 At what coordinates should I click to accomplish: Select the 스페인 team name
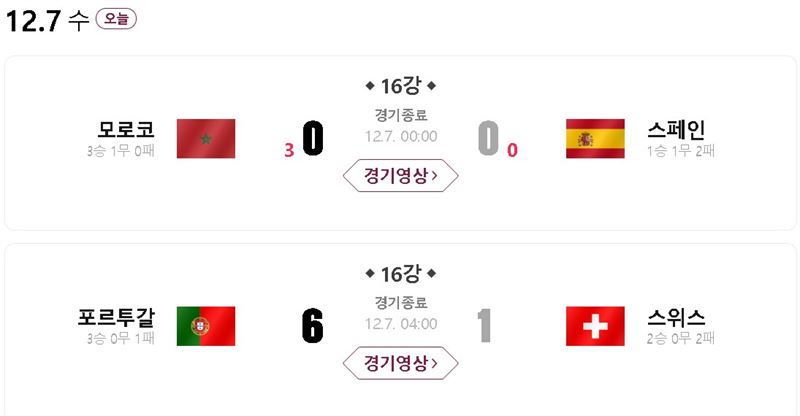676,129
